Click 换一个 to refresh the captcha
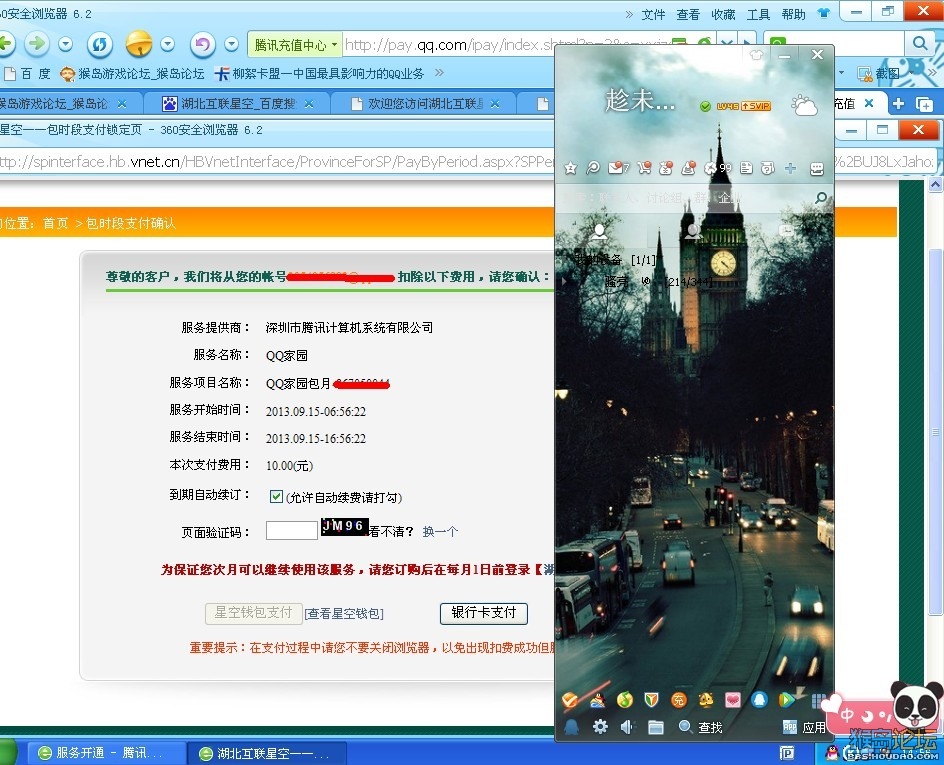 click(x=440, y=531)
